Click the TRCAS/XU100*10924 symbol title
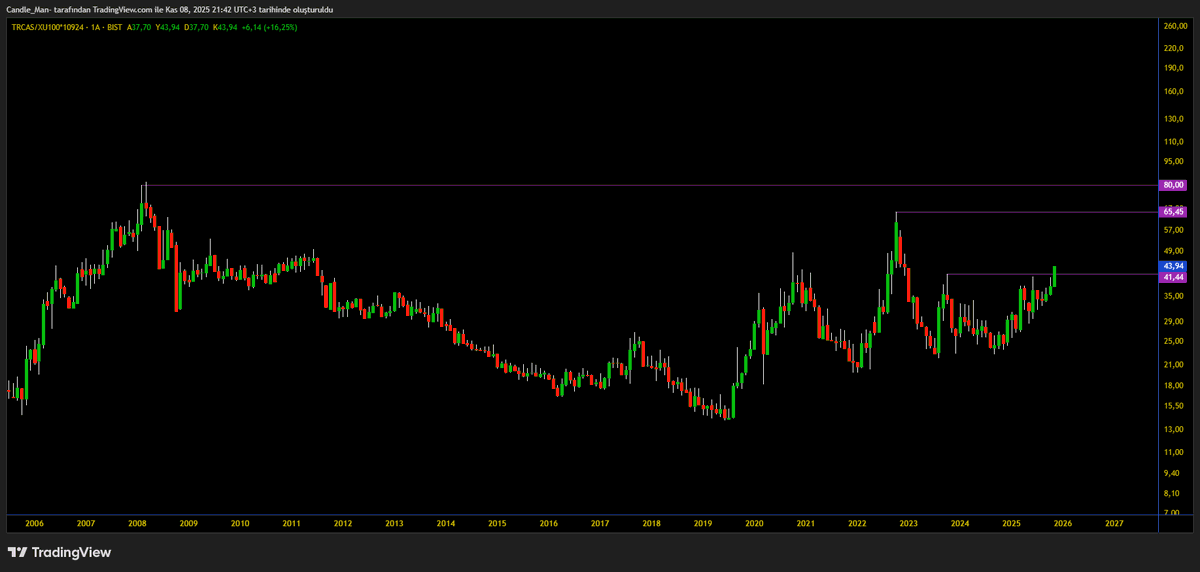Viewport: 1200px width, 572px height. tap(46, 27)
